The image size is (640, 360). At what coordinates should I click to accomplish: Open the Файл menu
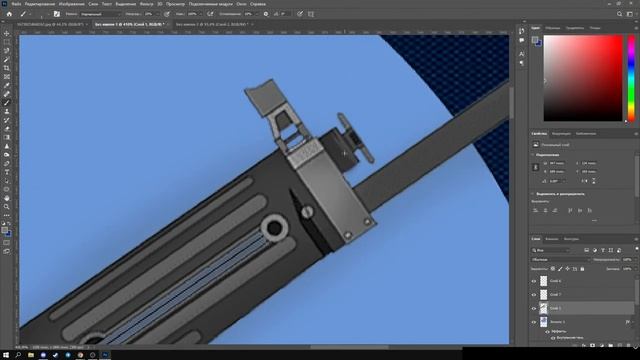click(16, 4)
